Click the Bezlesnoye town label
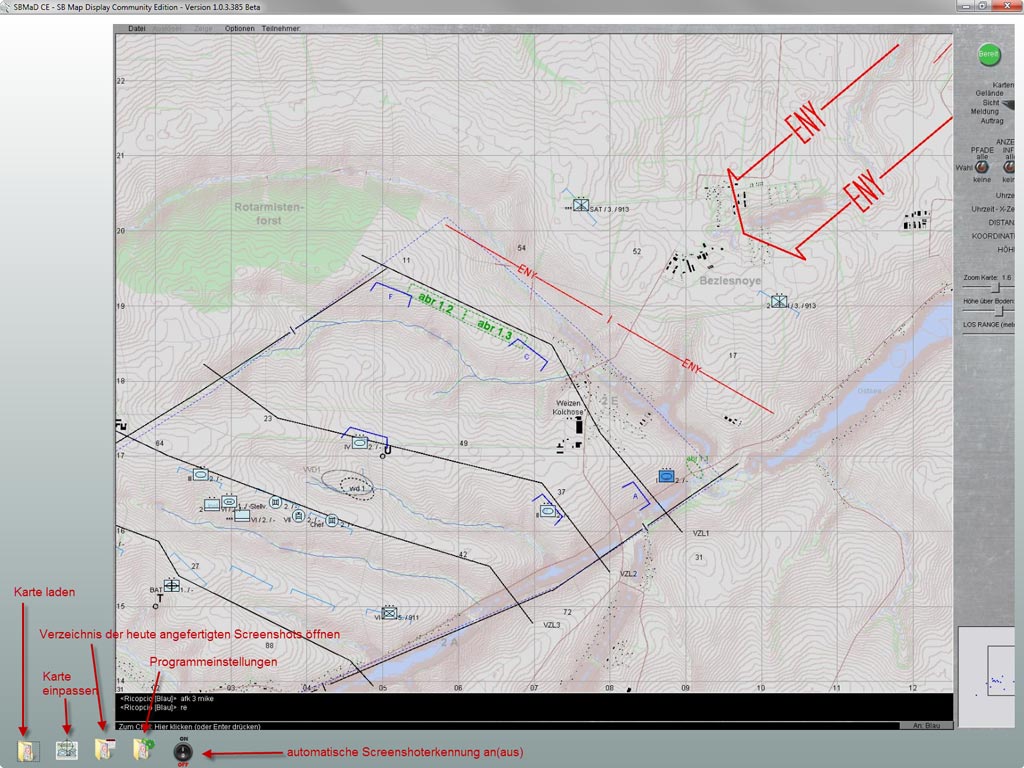Viewport: 1024px width, 768px height. coord(730,281)
